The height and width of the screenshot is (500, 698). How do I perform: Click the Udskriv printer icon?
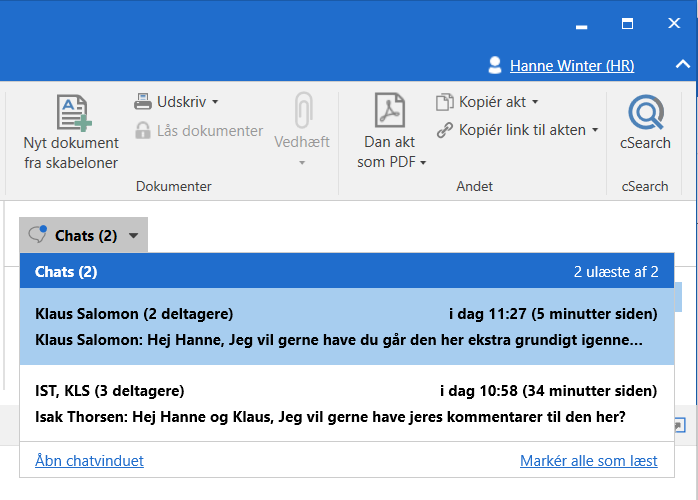(x=143, y=102)
